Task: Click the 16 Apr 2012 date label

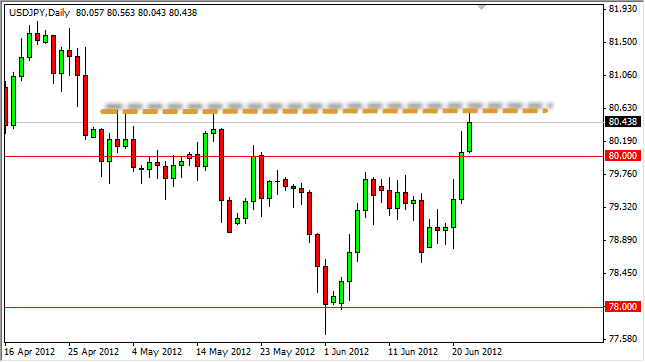Action: tap(30, 352)
